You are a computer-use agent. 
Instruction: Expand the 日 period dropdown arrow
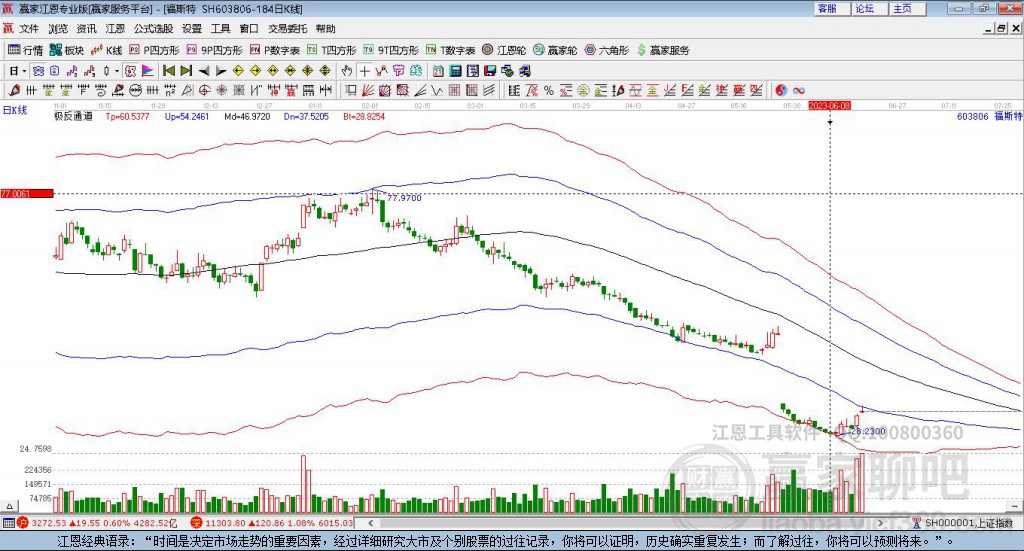(x=24, y=71)
